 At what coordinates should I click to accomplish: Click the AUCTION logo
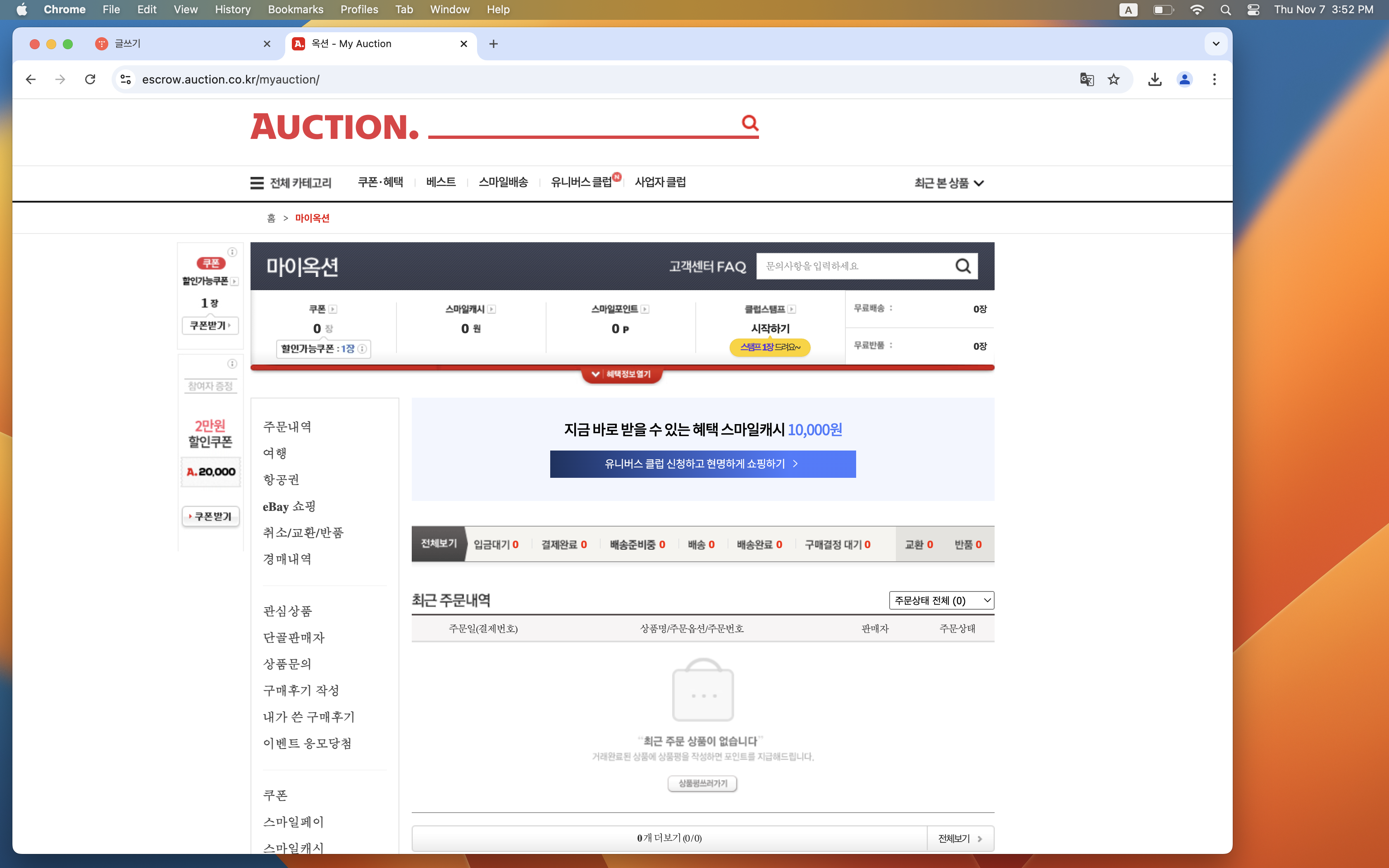click(334, 127)
